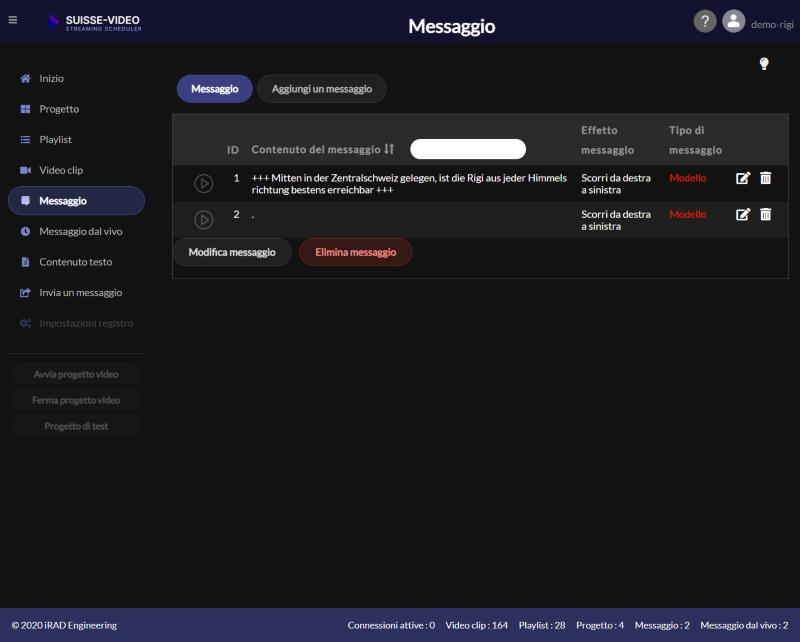Screen dimensions: 800x642
Task: Switch to the Messaggio tab
Action: pos(215,89)
